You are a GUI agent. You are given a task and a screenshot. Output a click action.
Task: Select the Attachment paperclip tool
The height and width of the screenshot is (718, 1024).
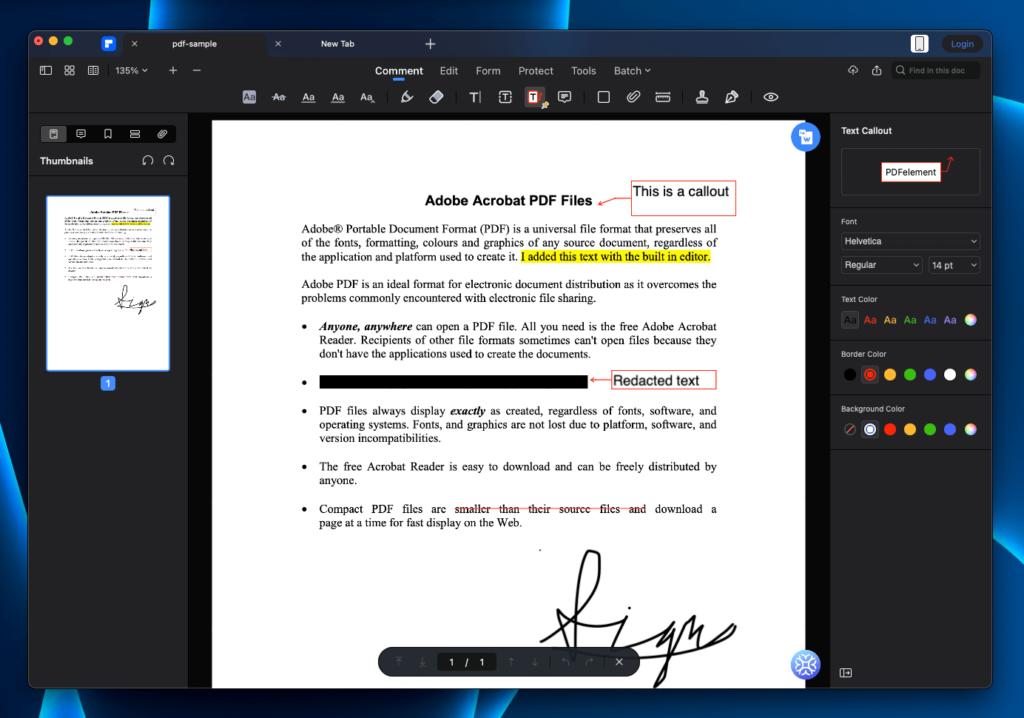click(633, 97)
